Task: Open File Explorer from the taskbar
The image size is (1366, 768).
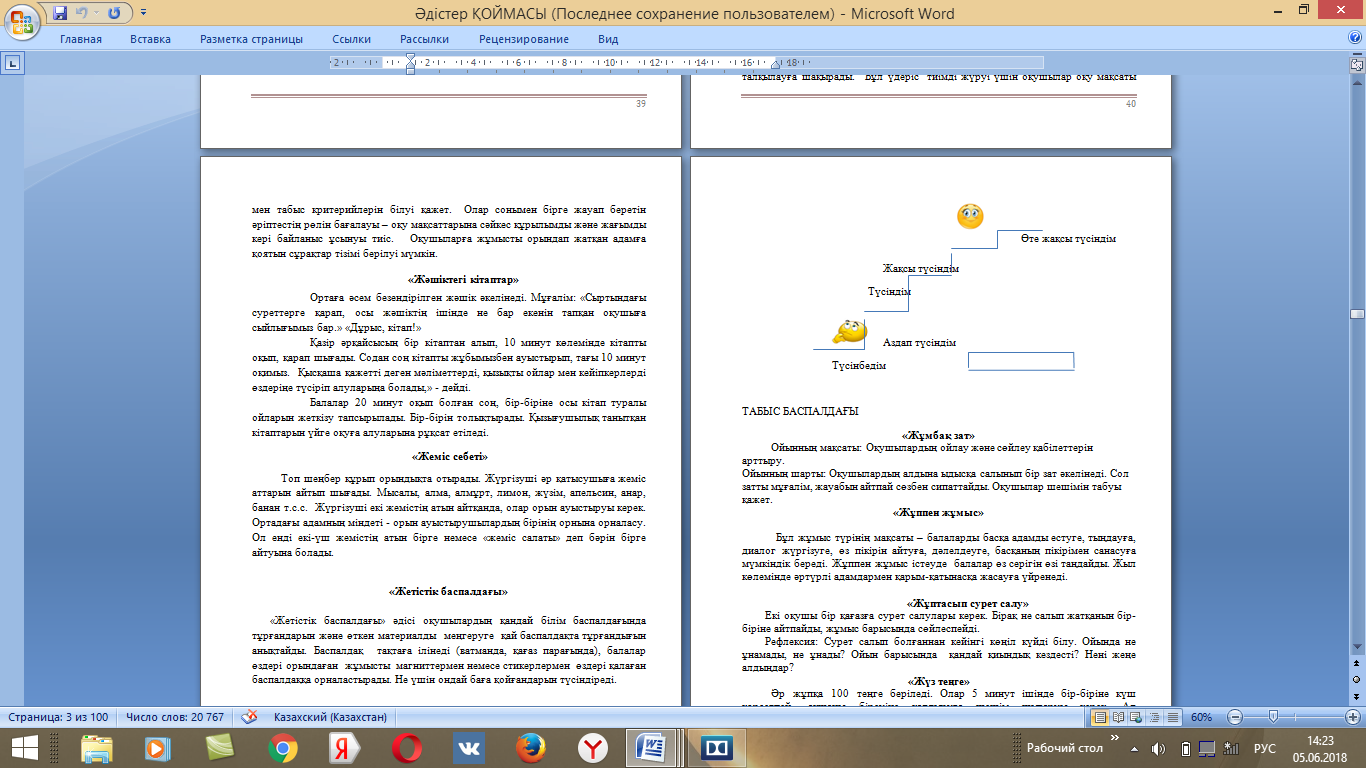Action: (x=97, y=747)
